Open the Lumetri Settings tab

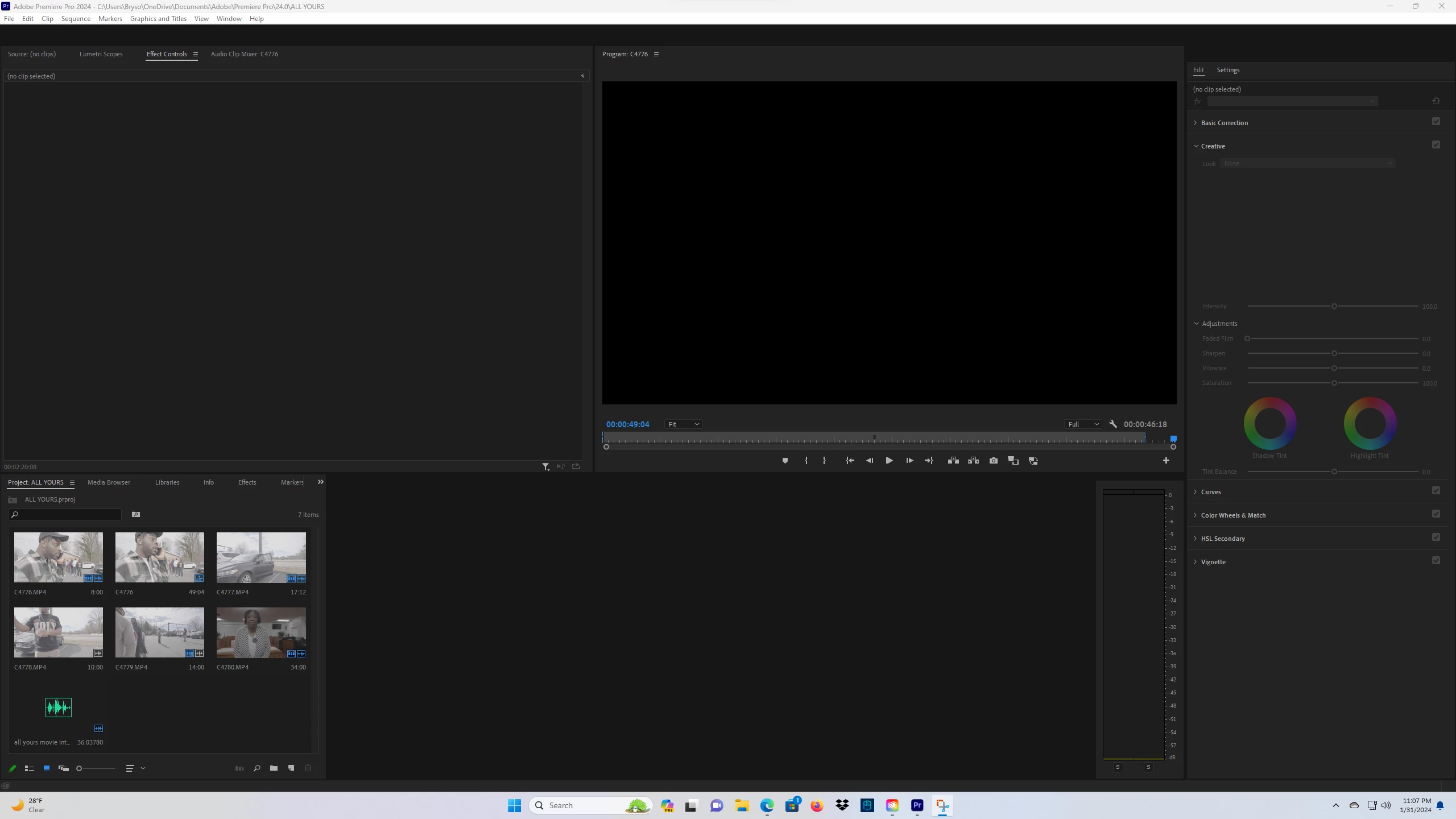pos(1228,70)
